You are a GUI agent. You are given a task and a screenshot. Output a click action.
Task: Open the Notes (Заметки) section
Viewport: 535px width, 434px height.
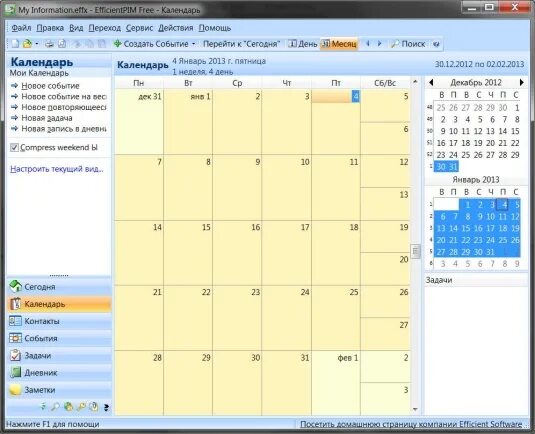[59, 390]
